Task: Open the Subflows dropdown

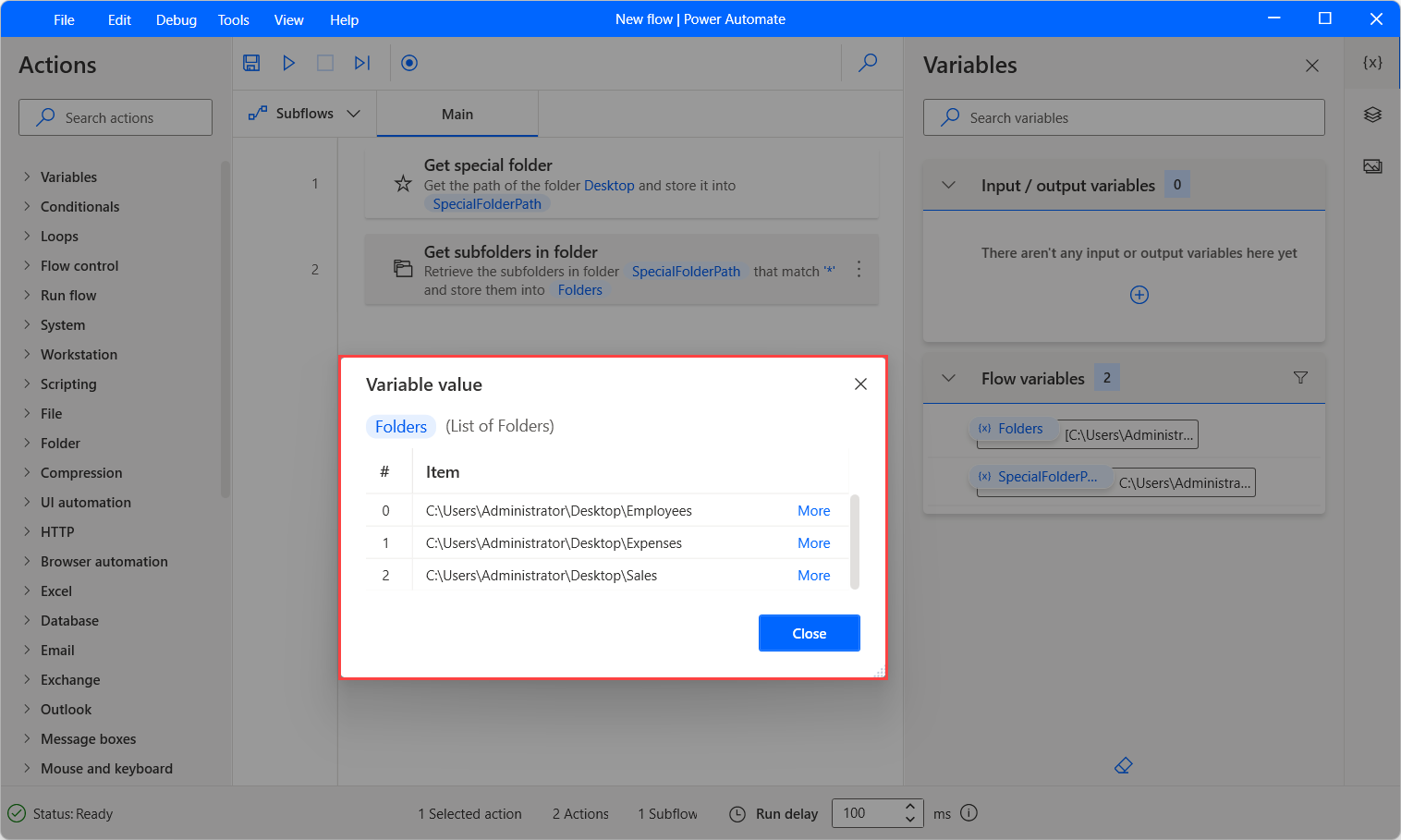Action: point(353,114)
